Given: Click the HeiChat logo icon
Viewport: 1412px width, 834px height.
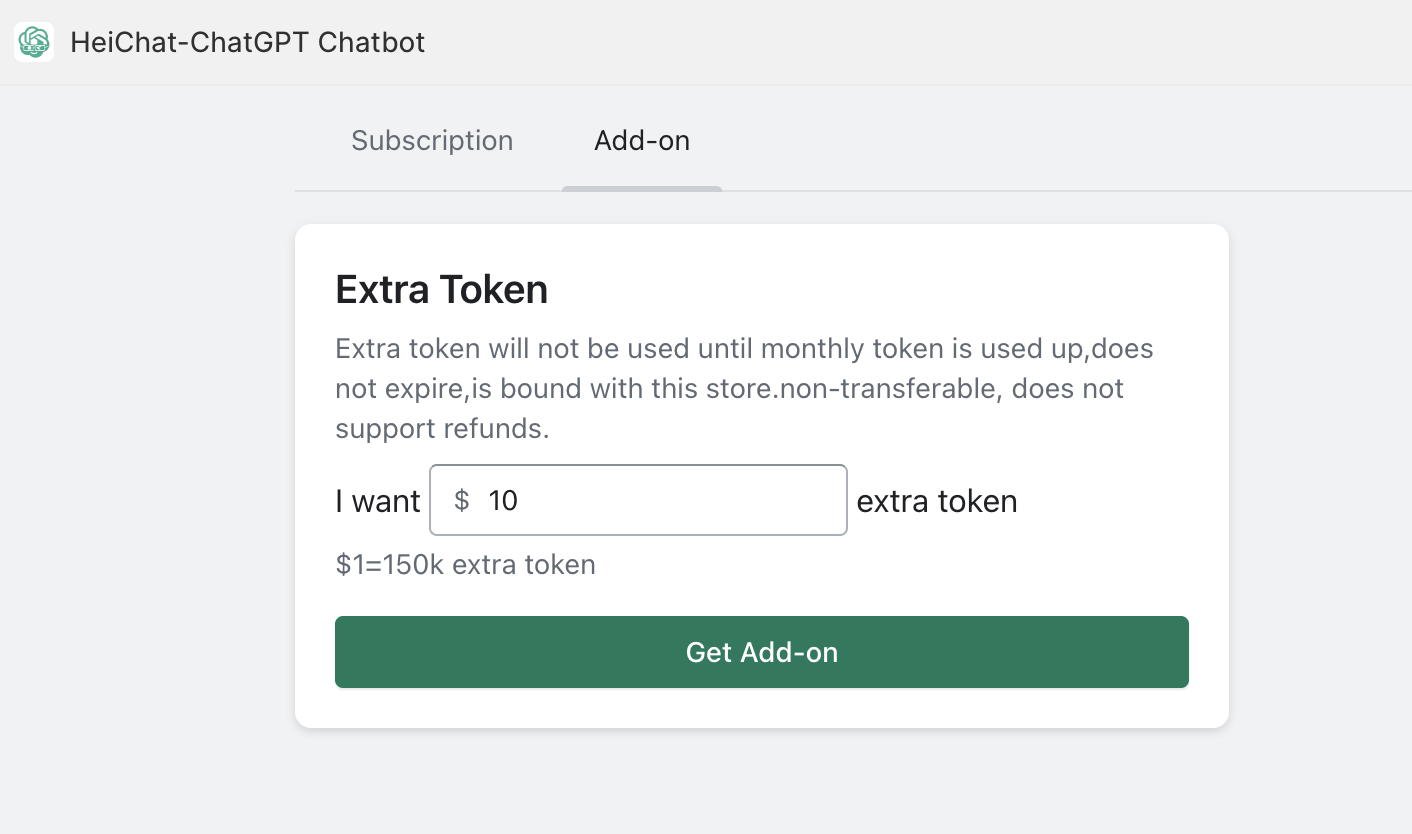Looking at the screenshot, I should (x=34, y=42).
